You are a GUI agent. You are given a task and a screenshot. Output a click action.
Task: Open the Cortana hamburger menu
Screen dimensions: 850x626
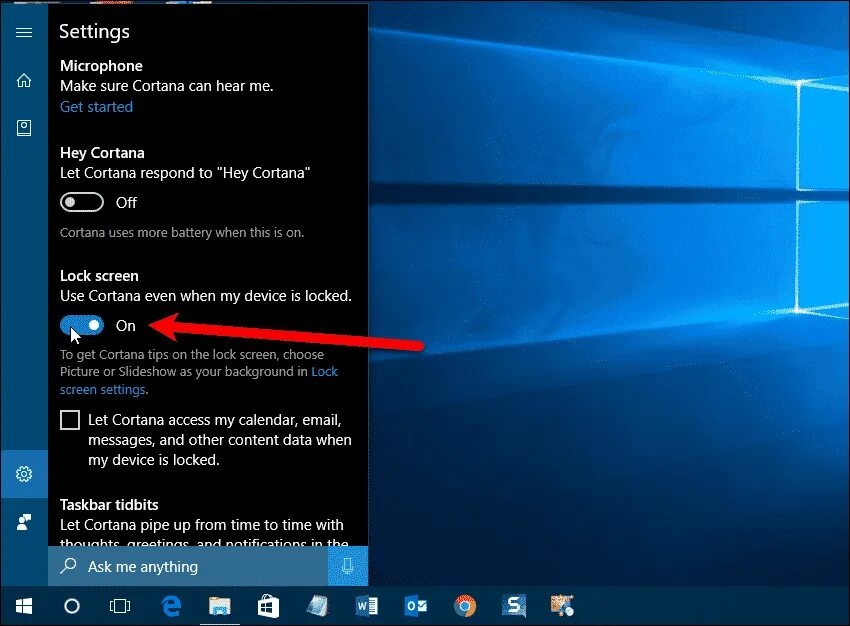point(24,33)
